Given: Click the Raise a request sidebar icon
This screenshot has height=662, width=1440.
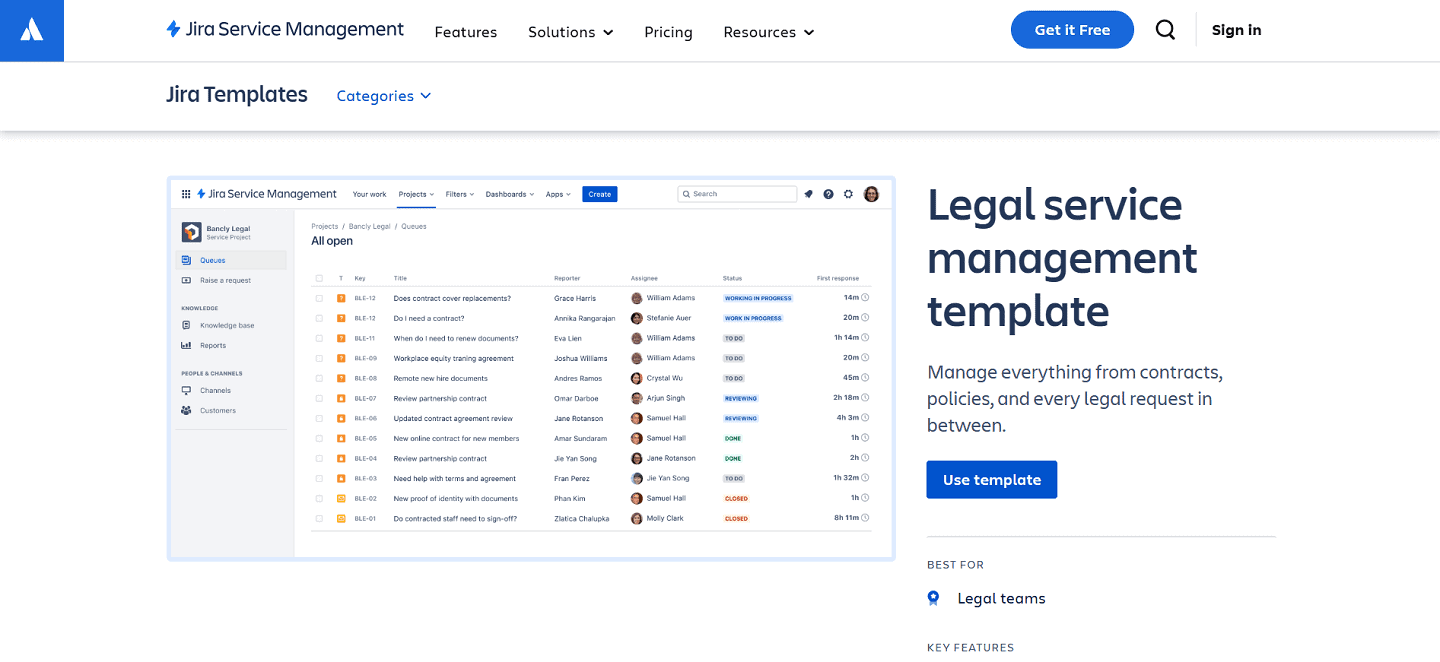Looking at the screenshot, I should point(186,280).
